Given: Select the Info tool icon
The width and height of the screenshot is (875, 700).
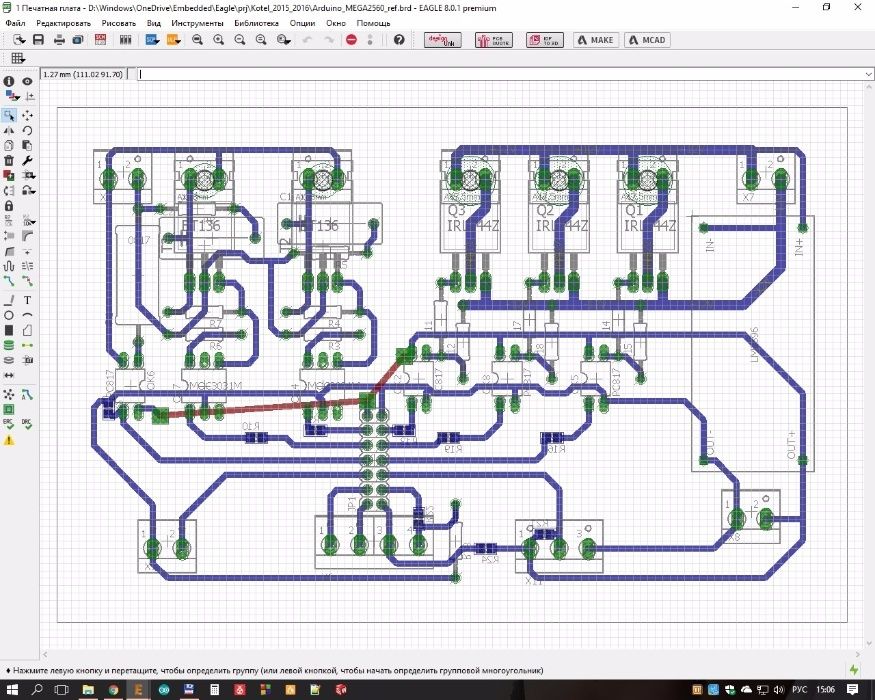Looking at the screenshot, I should pyautogui.click(x=9, y=81).
